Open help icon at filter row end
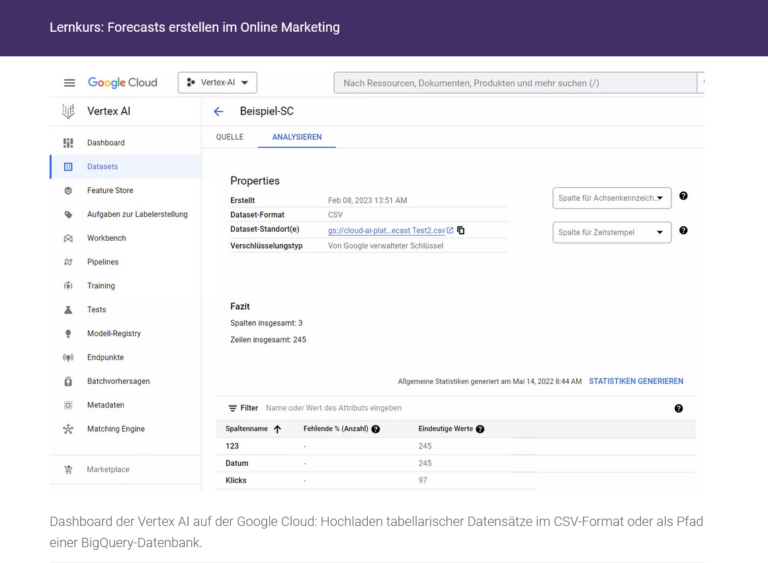 point(678,408)
